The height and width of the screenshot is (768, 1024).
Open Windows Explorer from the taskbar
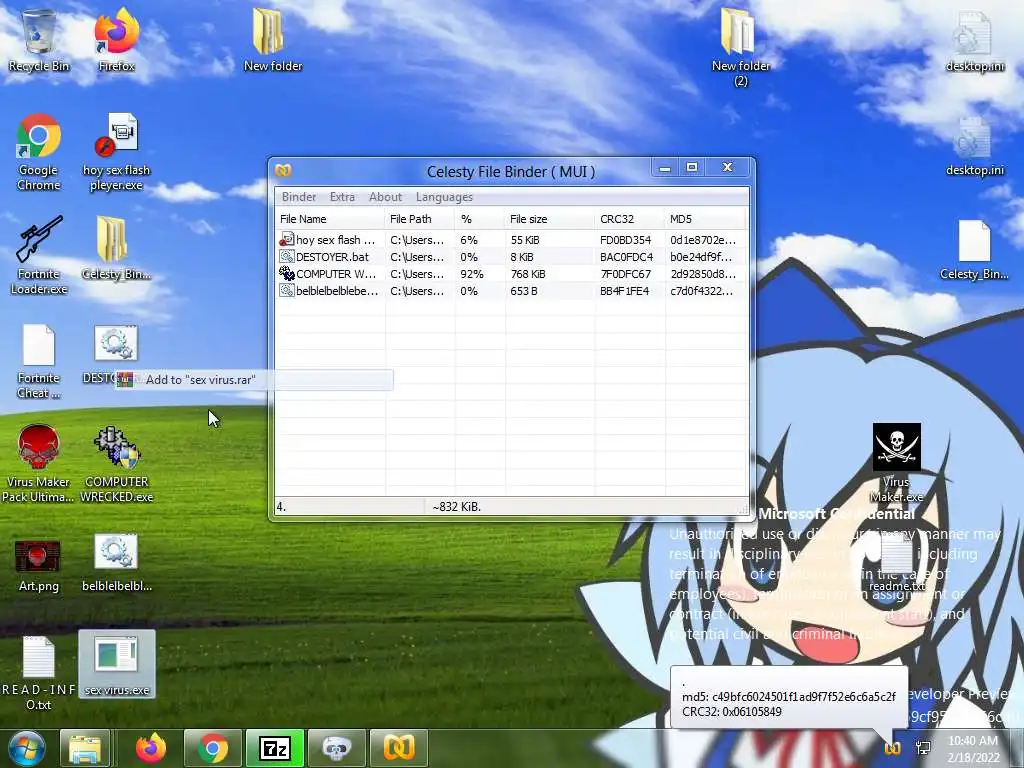coord(85,748)
